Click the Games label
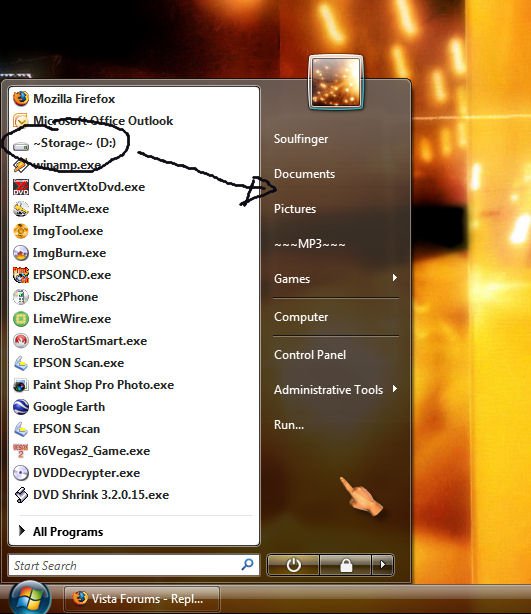 292,279
